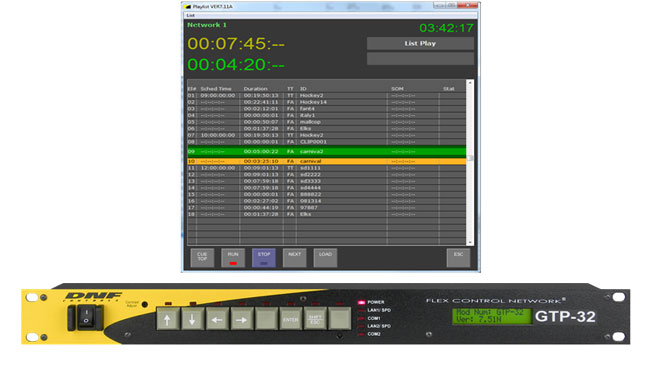Push the left arrow key on GTP-32
Viewport: 650px width, 374px height.
click(217, 319)
